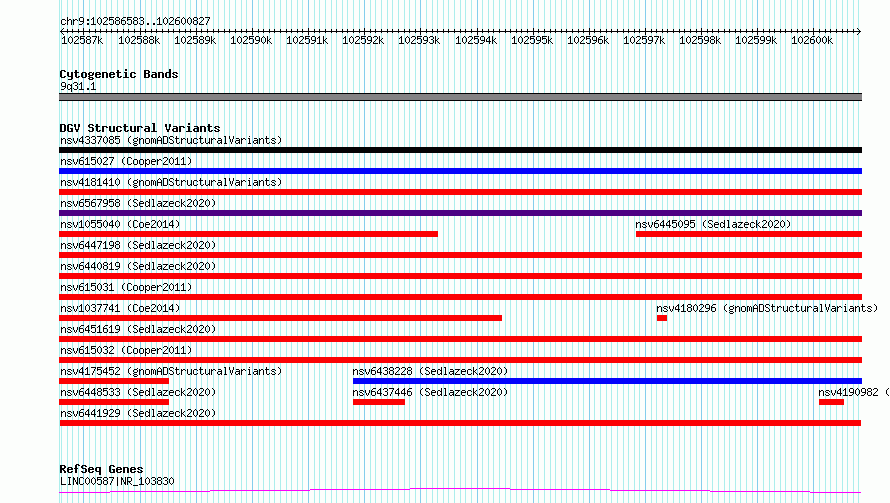Open the RefSeq Genes track title
The image size is (890, 503).
[101, 469]
